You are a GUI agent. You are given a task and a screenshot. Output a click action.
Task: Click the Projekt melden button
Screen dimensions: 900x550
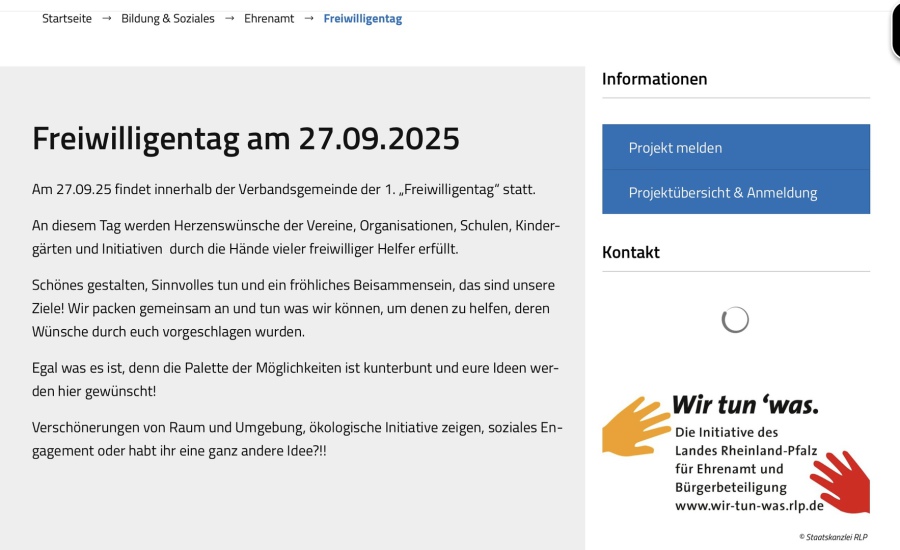point(735,148)
